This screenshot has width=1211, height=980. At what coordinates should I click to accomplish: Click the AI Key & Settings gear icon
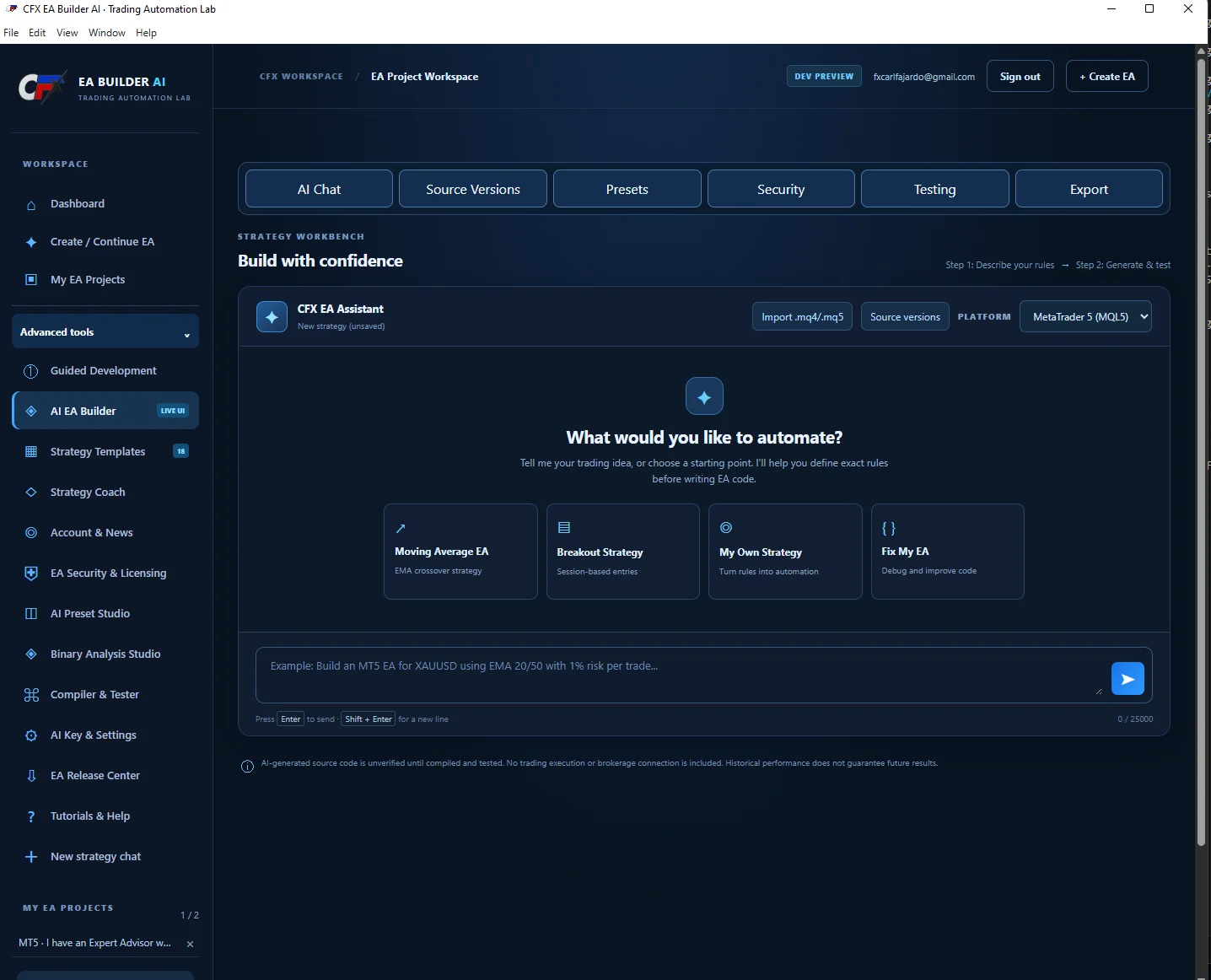point(31,735)
